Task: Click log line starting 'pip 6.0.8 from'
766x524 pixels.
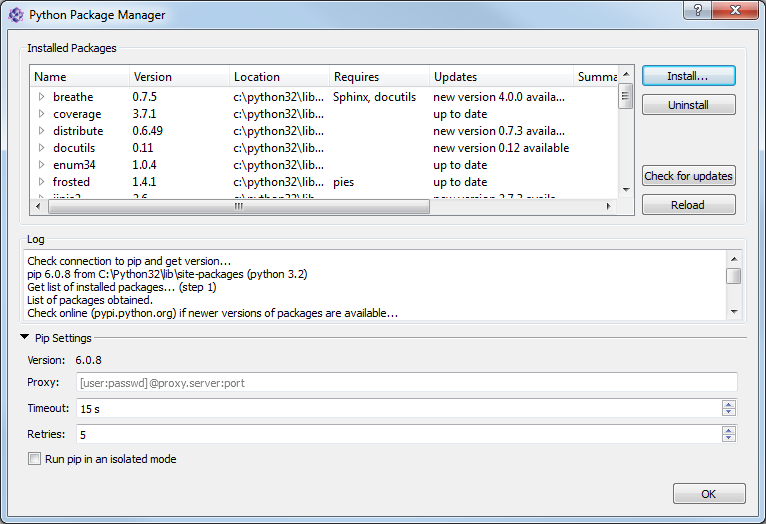Action: (167, 274)
